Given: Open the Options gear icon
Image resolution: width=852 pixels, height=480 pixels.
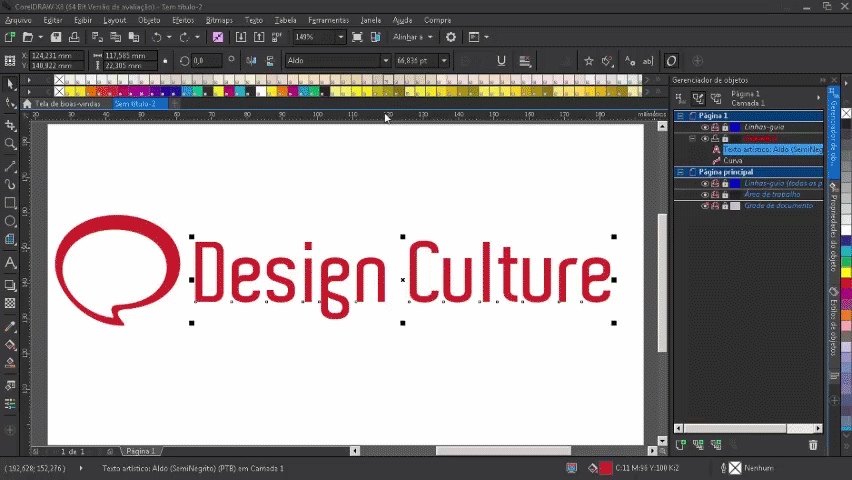Looking at the screenshot, I should click(x=451, y=37).
